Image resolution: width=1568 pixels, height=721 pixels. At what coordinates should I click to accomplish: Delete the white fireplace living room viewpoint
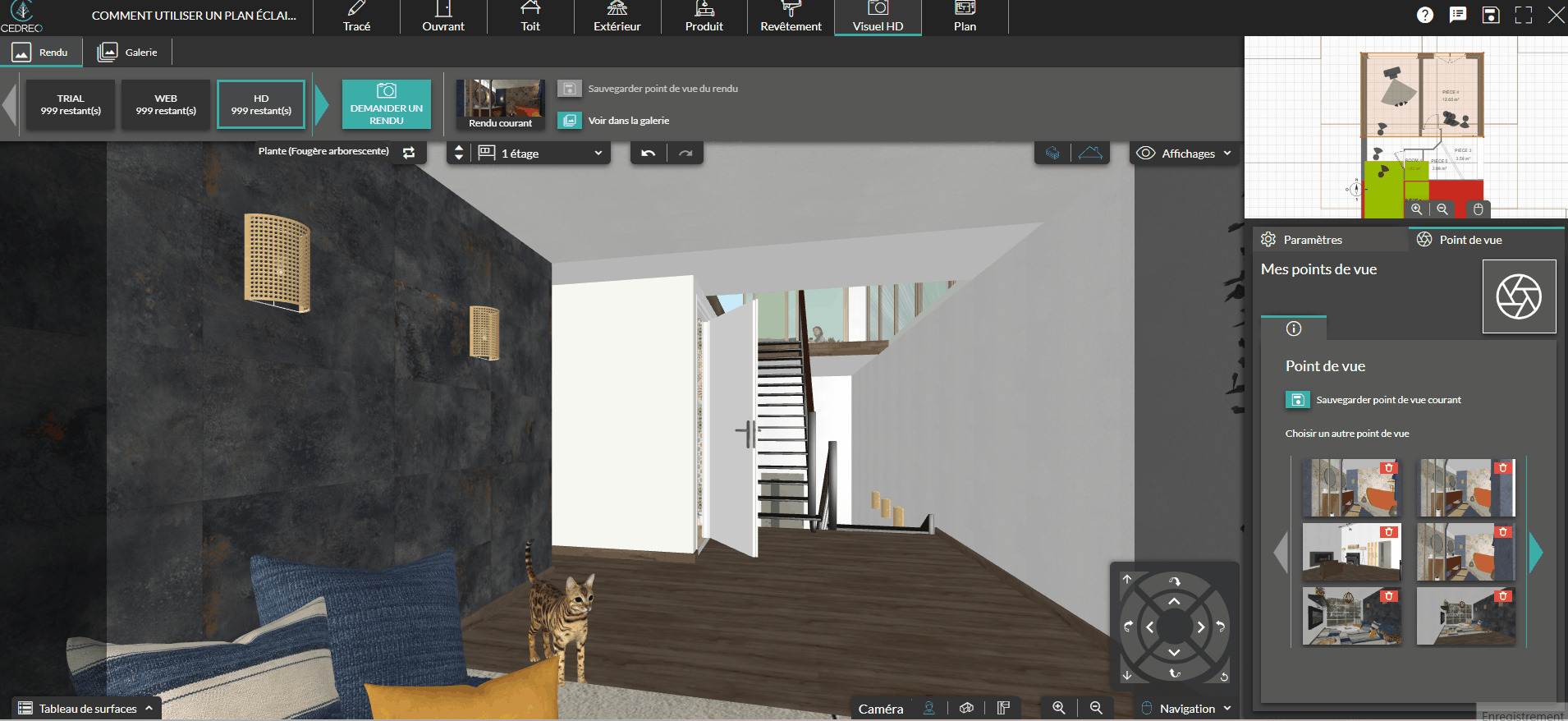tap(1389, 532)
